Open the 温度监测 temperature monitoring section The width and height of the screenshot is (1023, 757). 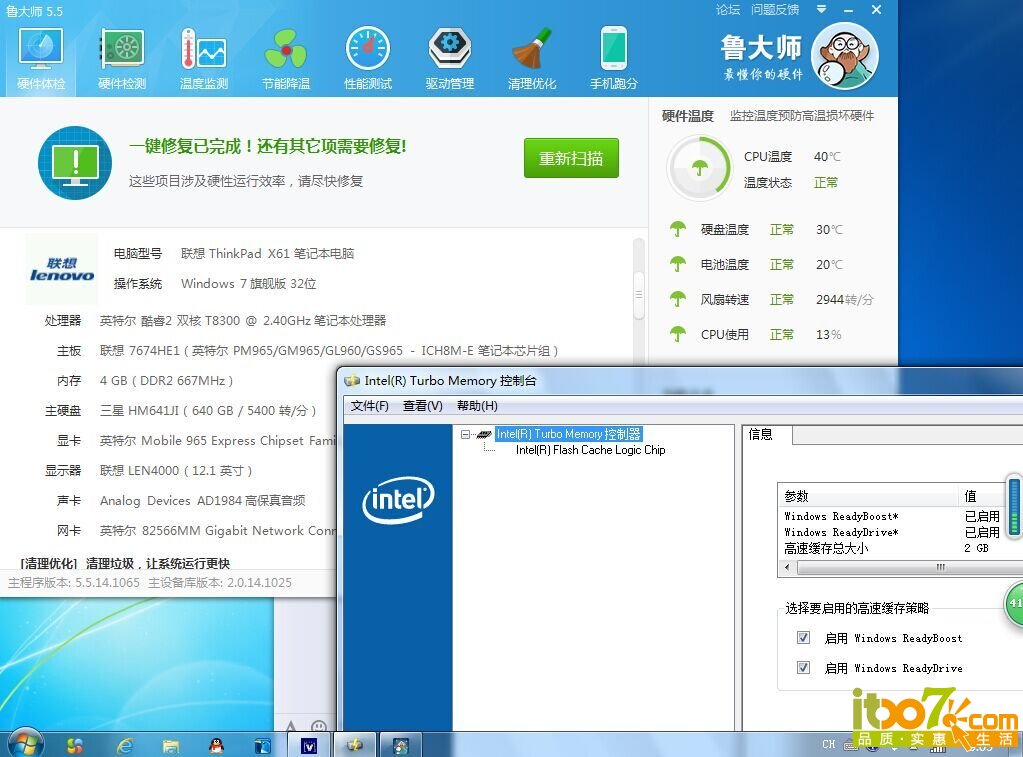(204, 59)
